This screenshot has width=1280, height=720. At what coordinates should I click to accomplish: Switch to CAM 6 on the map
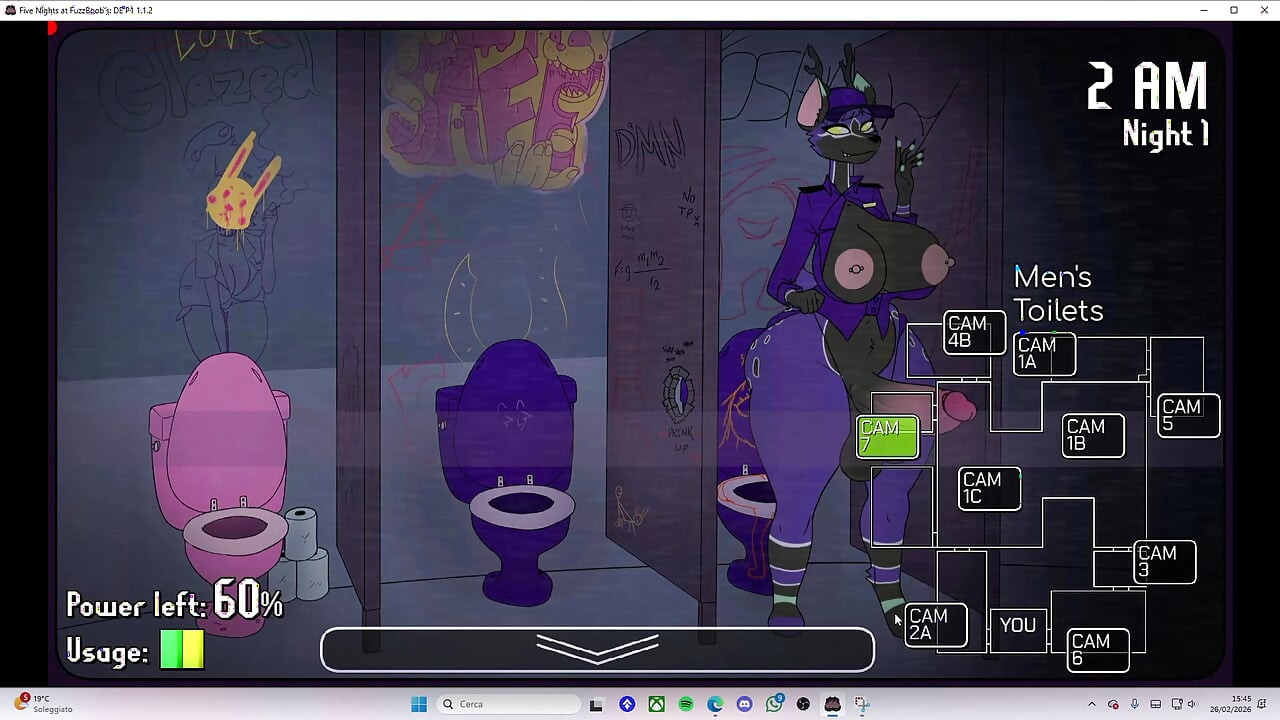pyautogui.click(x=1098, y=650)
